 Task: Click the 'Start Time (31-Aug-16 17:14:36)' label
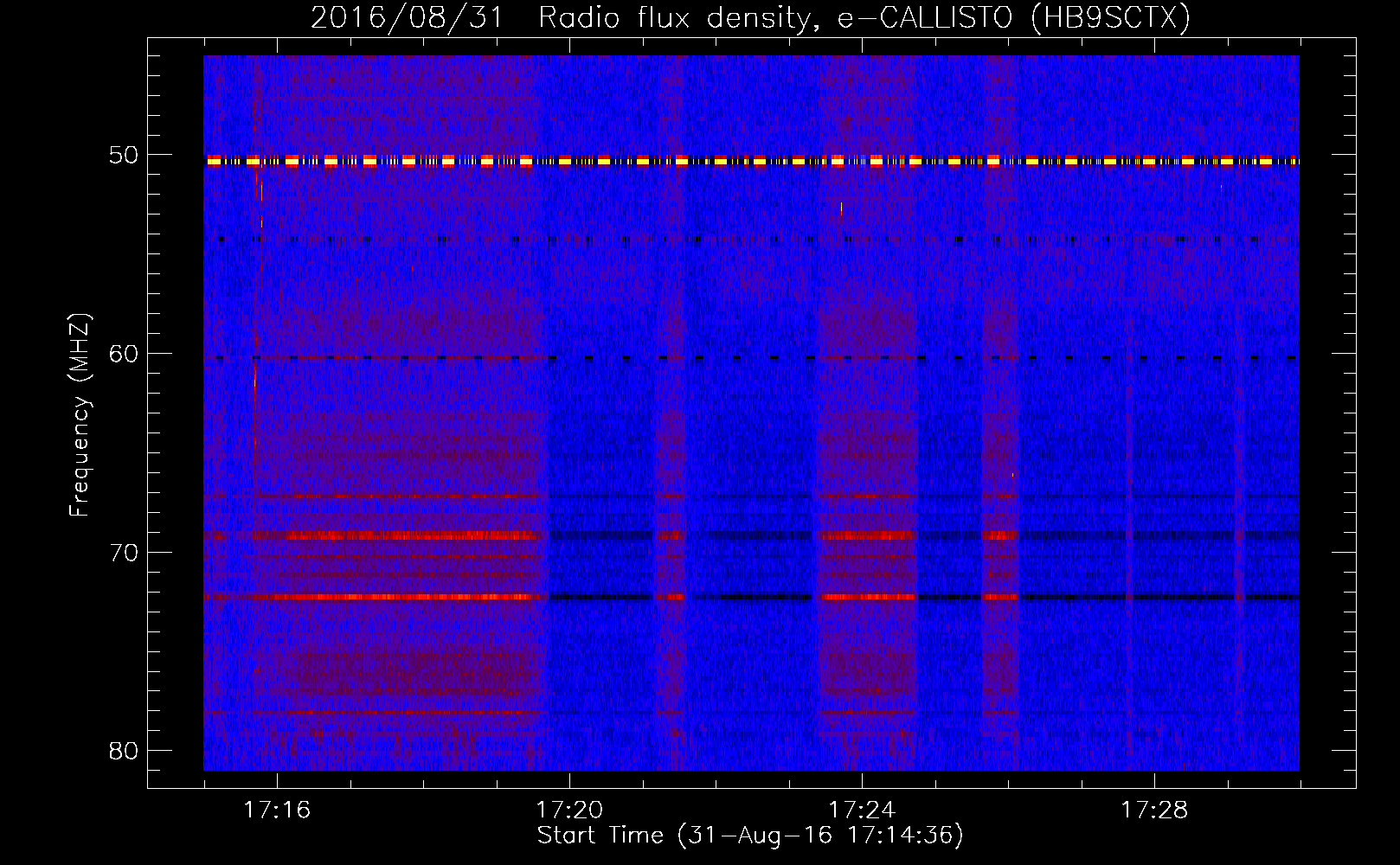750,836
